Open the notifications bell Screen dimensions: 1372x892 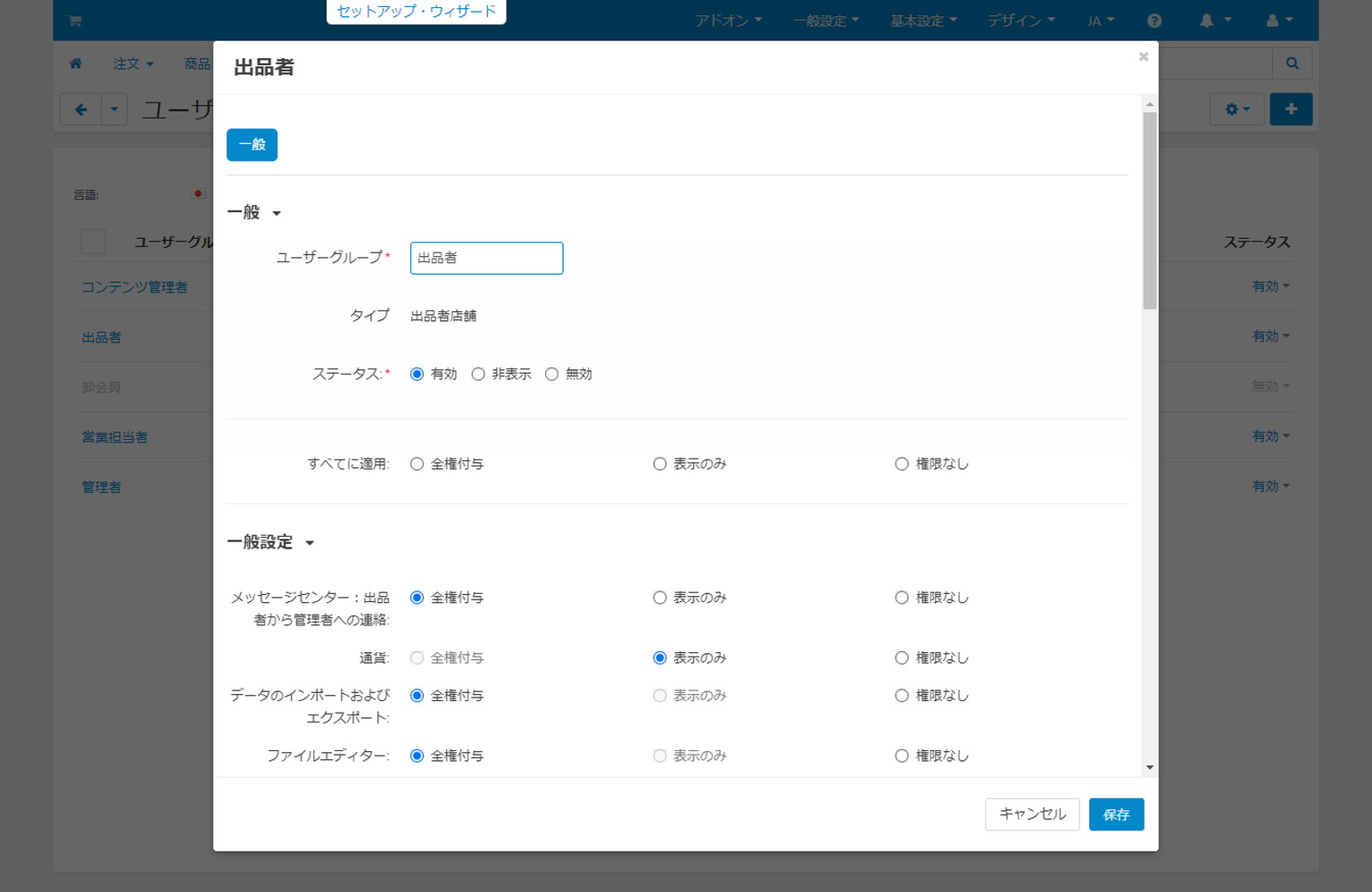click(1215, 21)
